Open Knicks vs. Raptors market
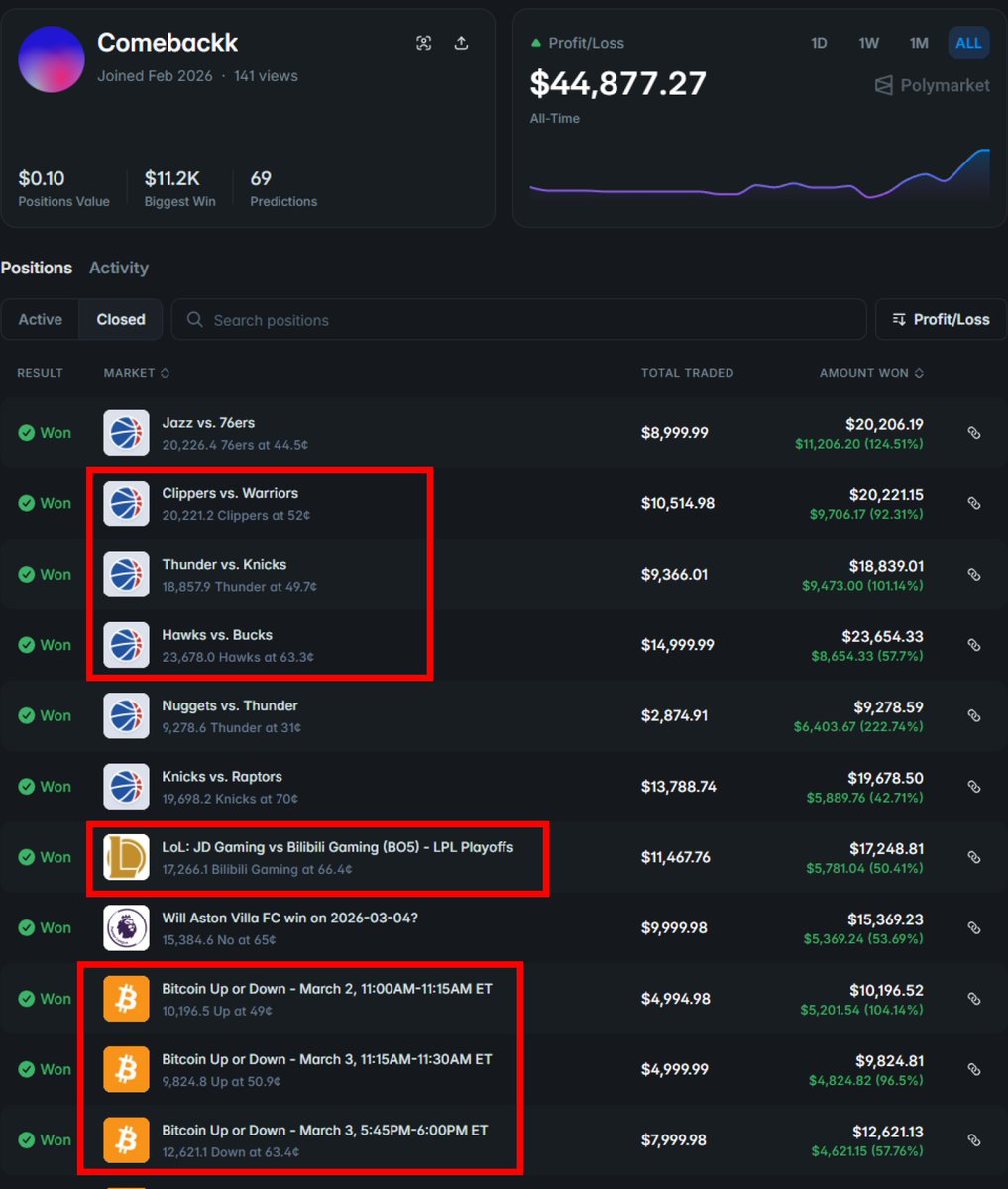 coord(222,777)
